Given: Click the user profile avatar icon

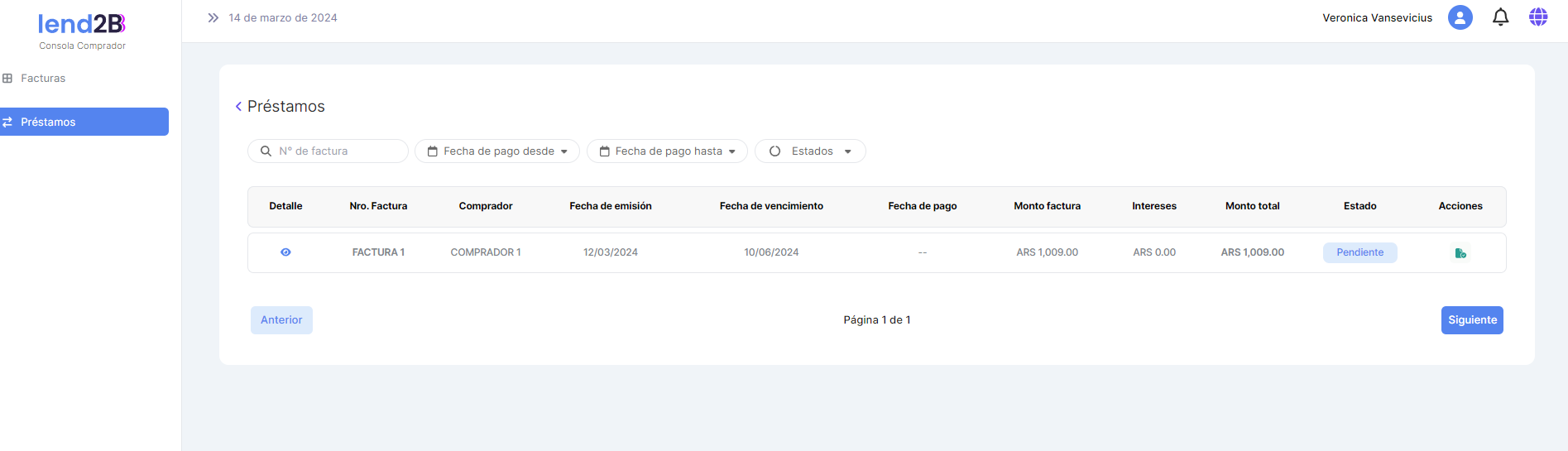Looking at the screenshot, I should (x=1460, y=17).
